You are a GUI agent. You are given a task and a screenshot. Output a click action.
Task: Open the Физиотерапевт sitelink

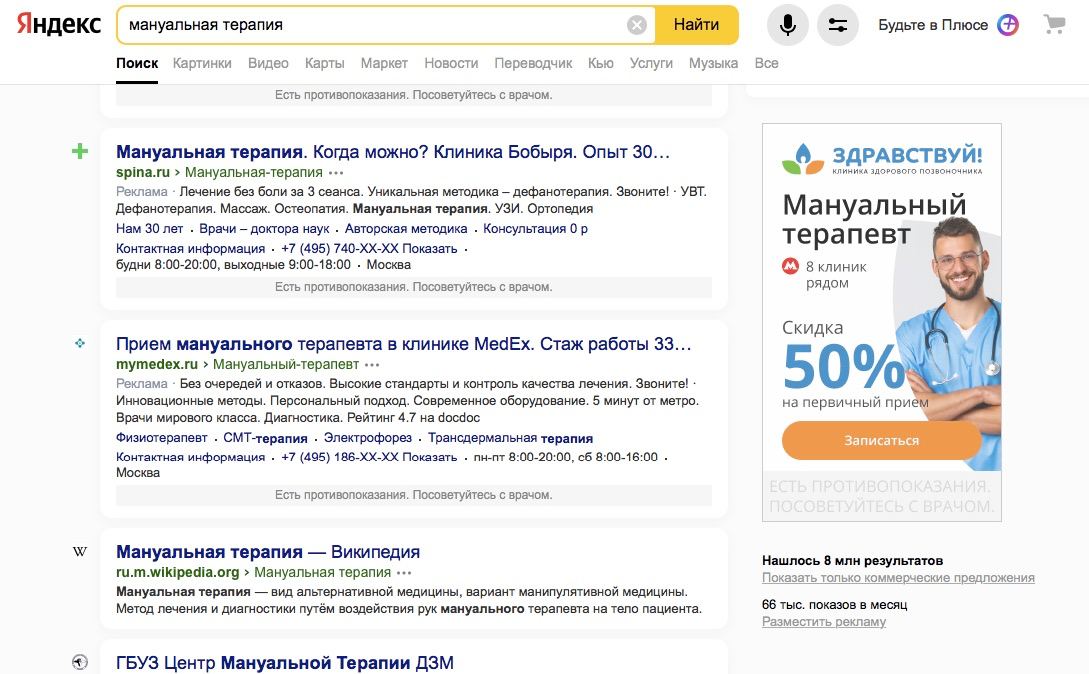pos(161,438)
